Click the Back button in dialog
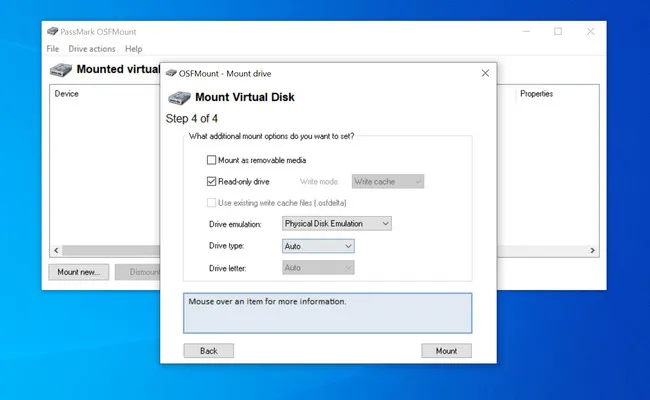Viewport: 650px width, 400px height. click(x=209, y=351)
